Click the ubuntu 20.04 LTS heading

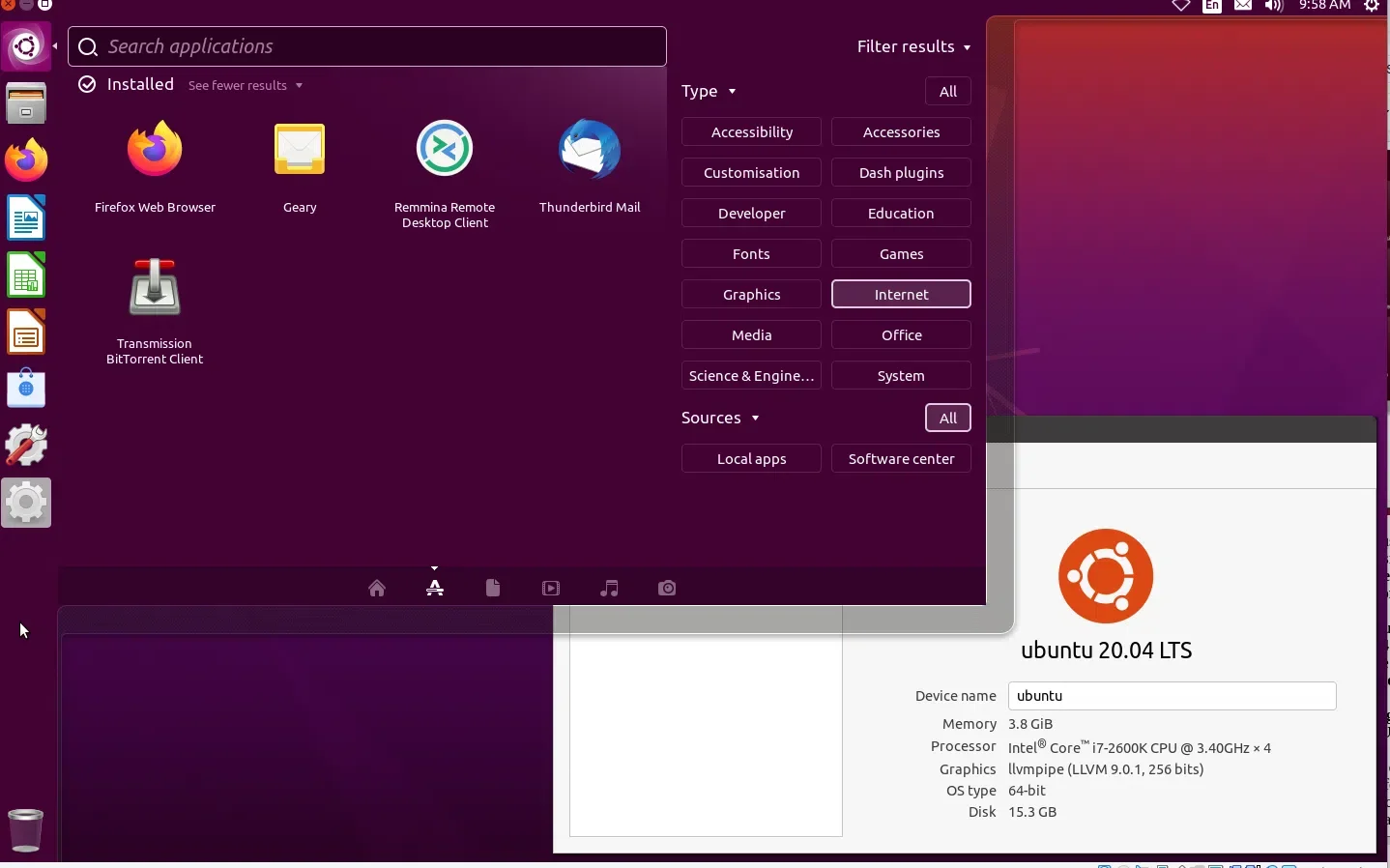tap(1107, 651)
